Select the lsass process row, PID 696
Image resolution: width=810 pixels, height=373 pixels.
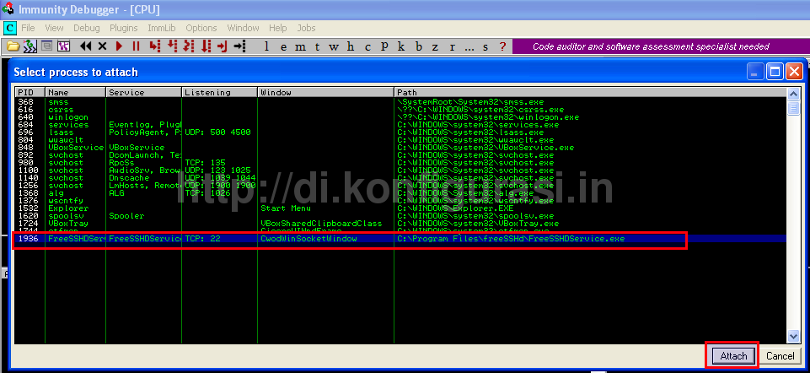(x=400, y=132)
